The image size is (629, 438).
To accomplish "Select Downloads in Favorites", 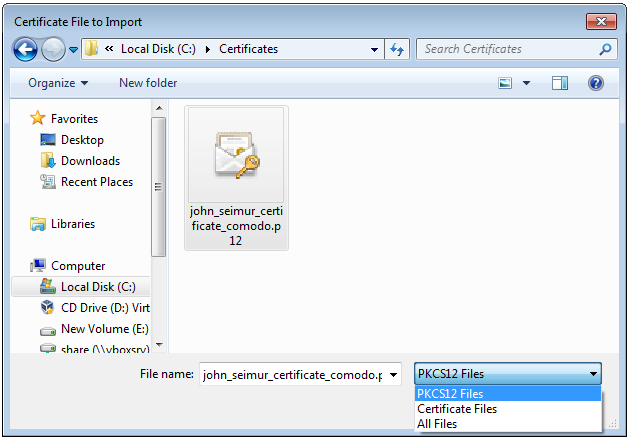I will pyautogui.click(x=90, y=161).
